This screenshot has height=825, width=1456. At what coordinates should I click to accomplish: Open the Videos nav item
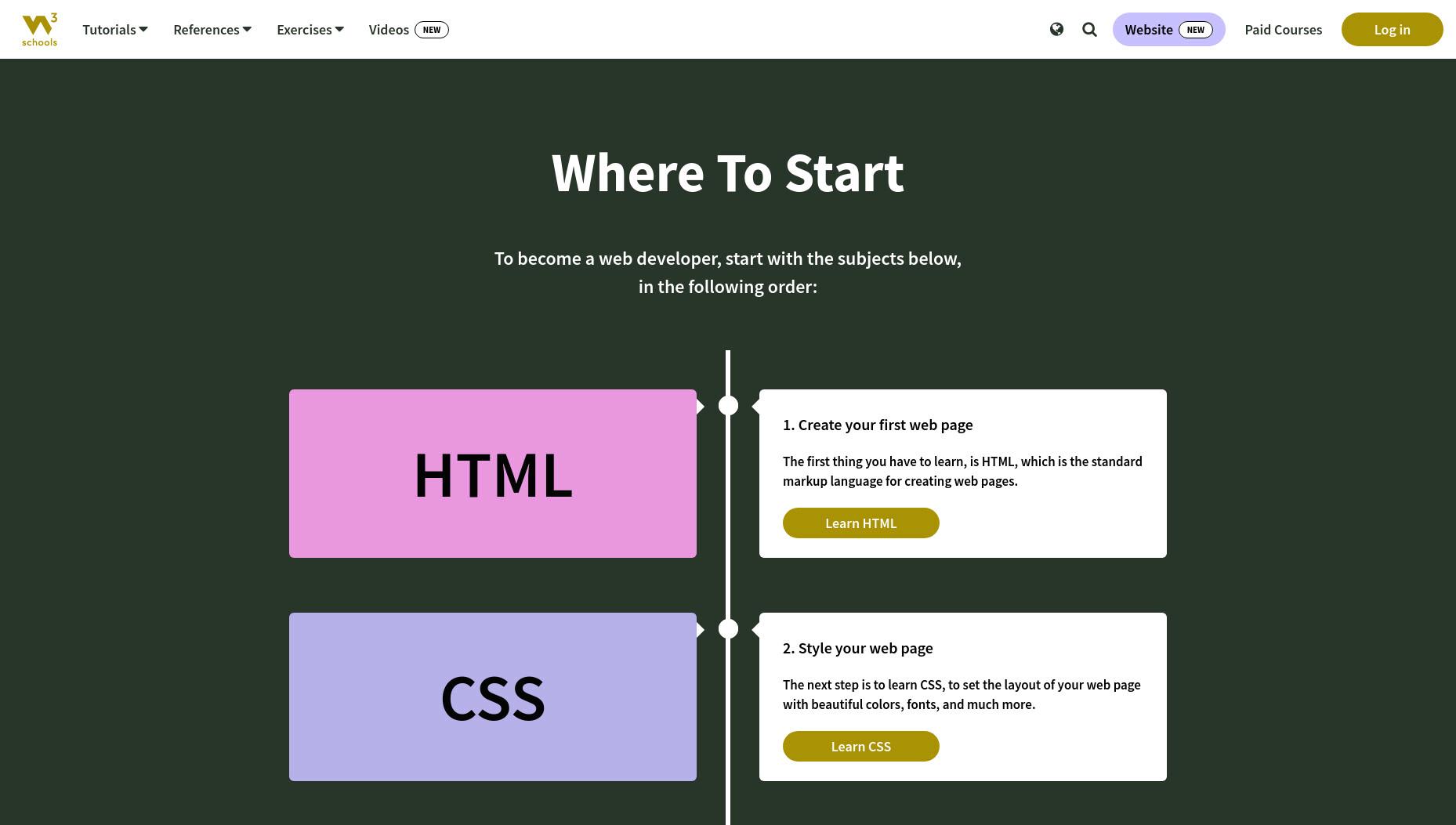408,29
